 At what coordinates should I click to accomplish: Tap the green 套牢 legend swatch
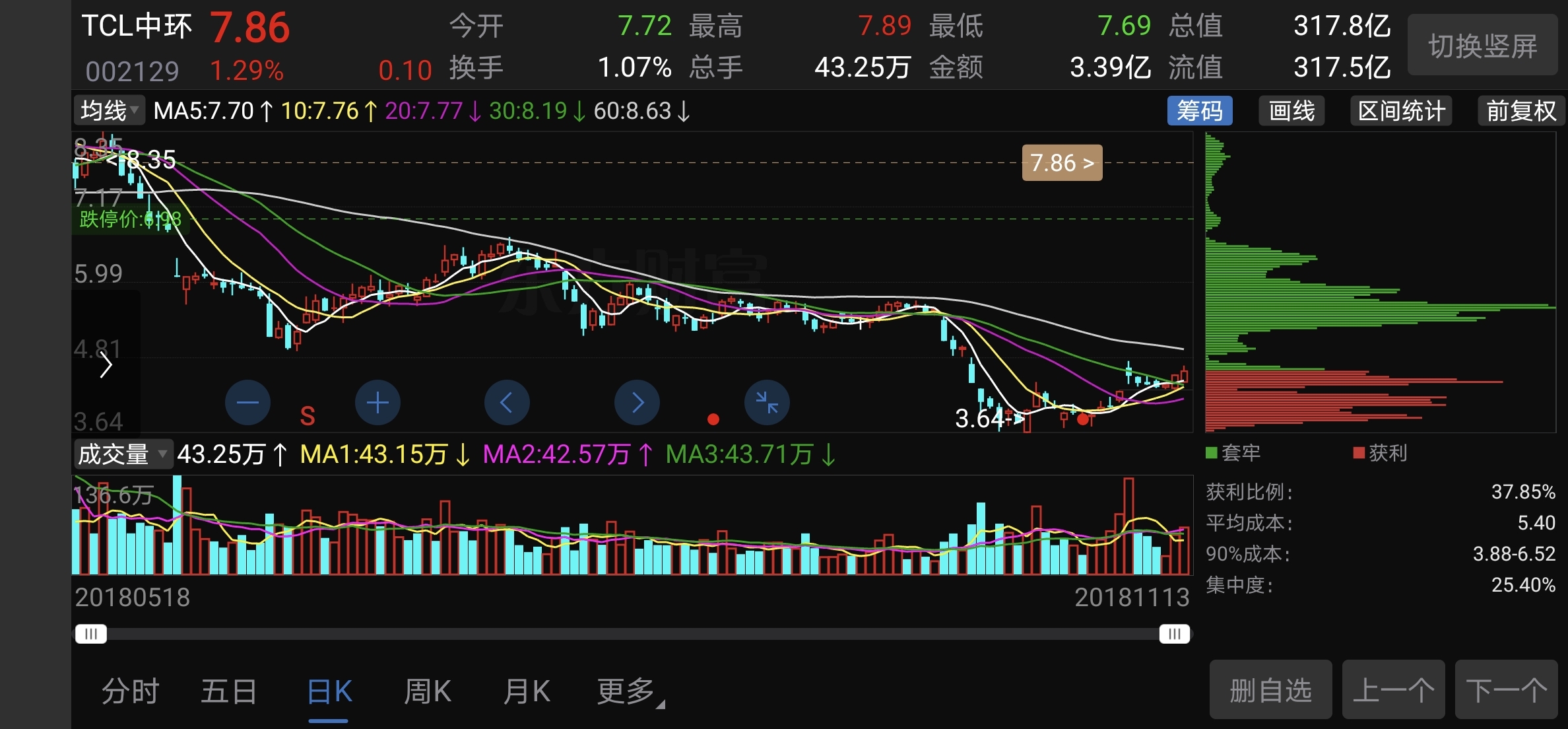tap(1211, 453)
